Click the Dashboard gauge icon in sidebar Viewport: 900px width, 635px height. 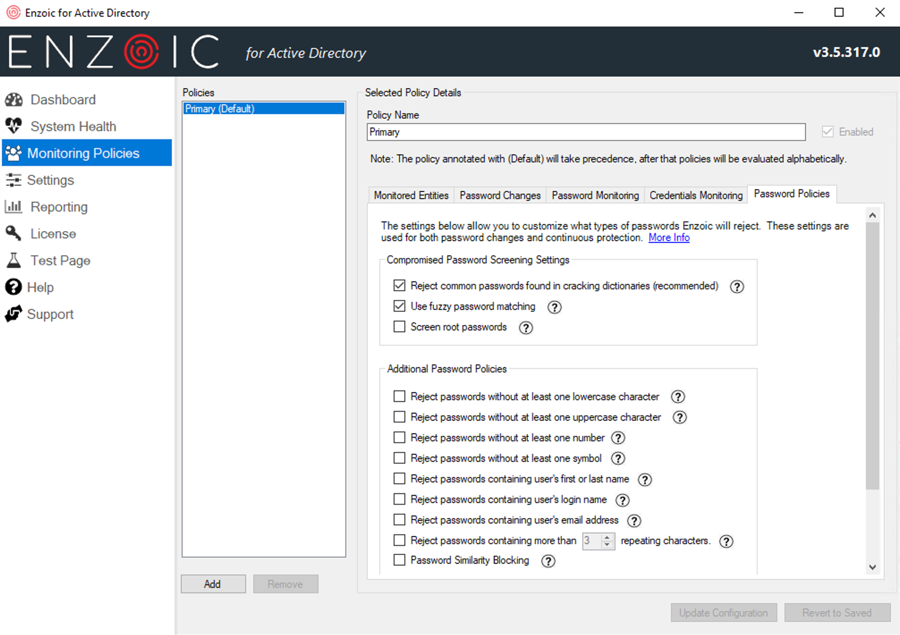pyautogui.click(x=14, y=100)
